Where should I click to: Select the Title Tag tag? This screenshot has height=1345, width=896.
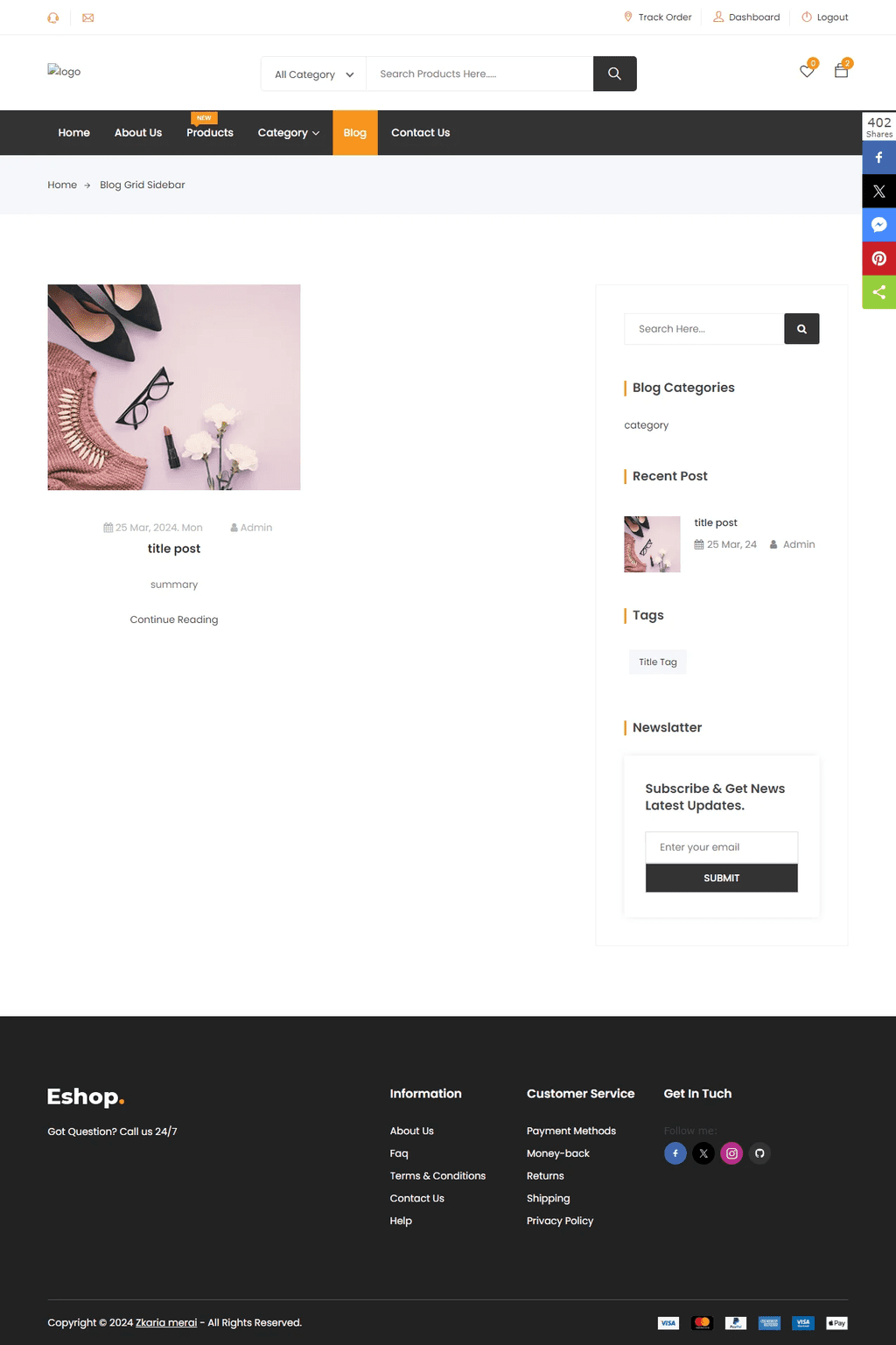[x=658, y=662]
